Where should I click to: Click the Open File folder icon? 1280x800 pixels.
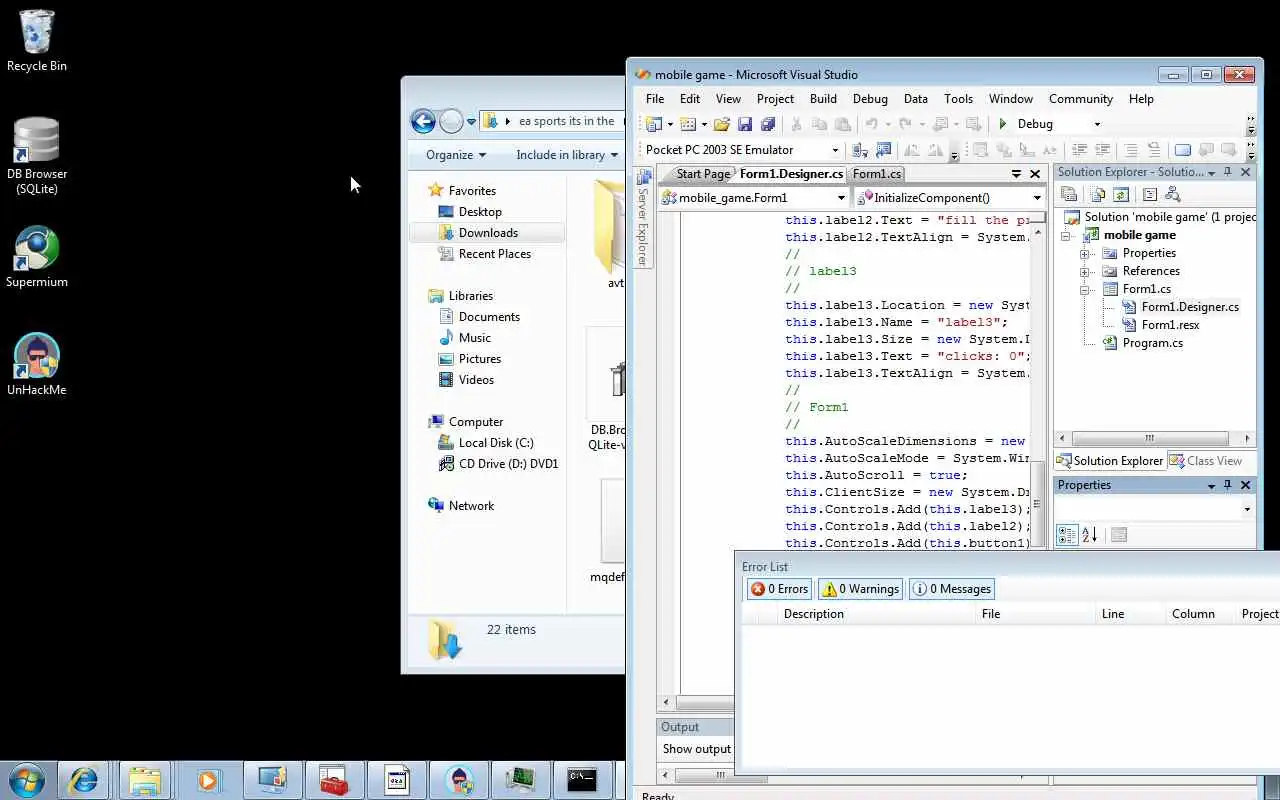pyautogui.click(x=722, y=124)
